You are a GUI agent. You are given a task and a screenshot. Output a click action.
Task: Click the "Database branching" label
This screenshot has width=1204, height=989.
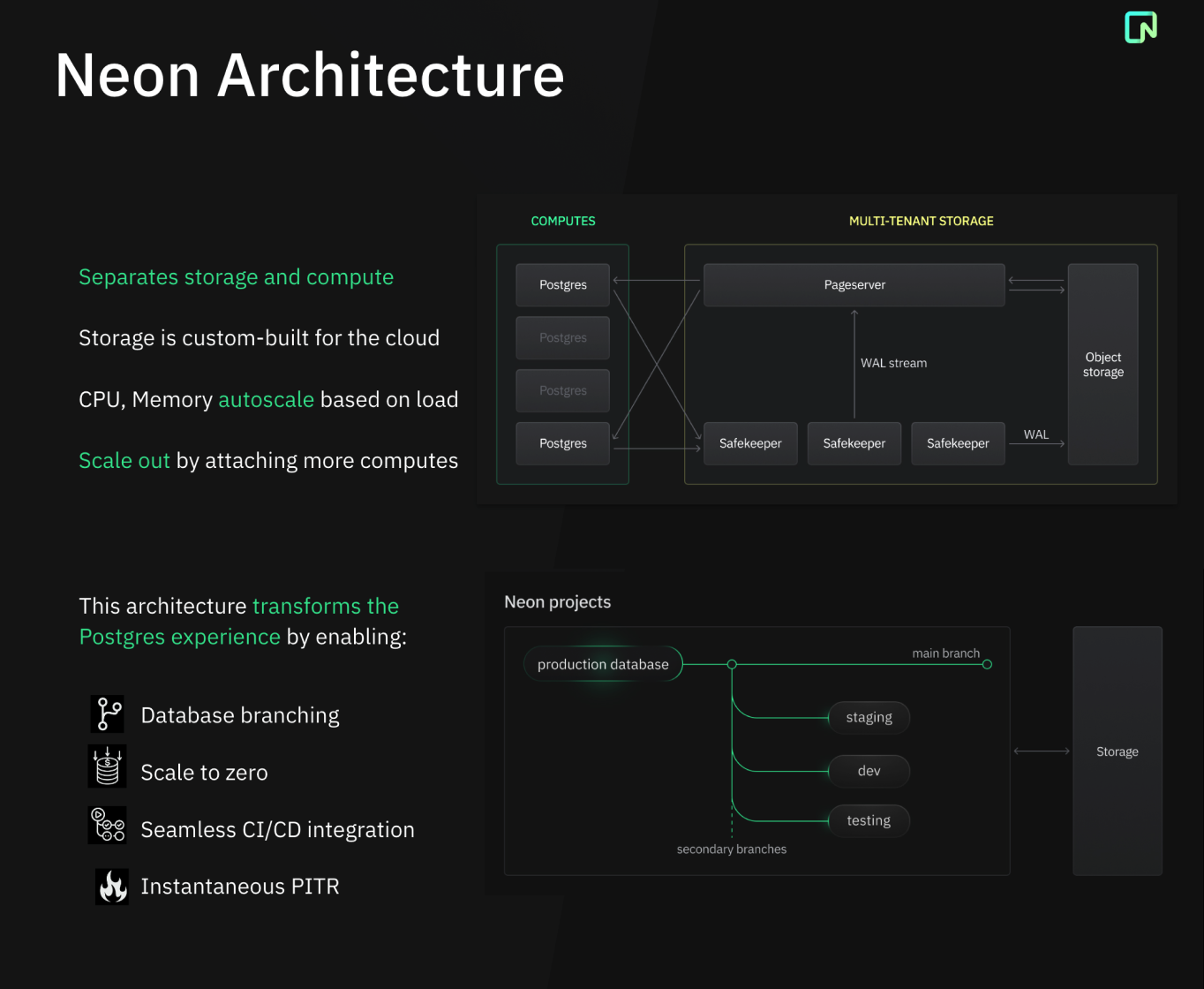(x=240, y=714)
